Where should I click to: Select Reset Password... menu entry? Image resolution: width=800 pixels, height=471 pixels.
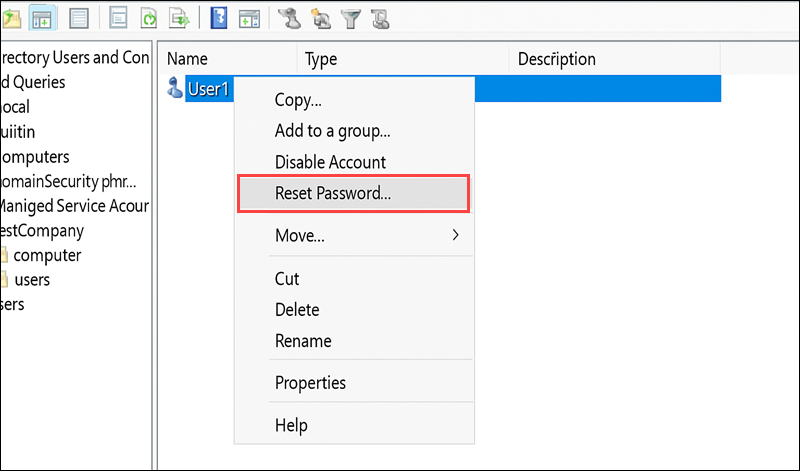tap(353, 193)
